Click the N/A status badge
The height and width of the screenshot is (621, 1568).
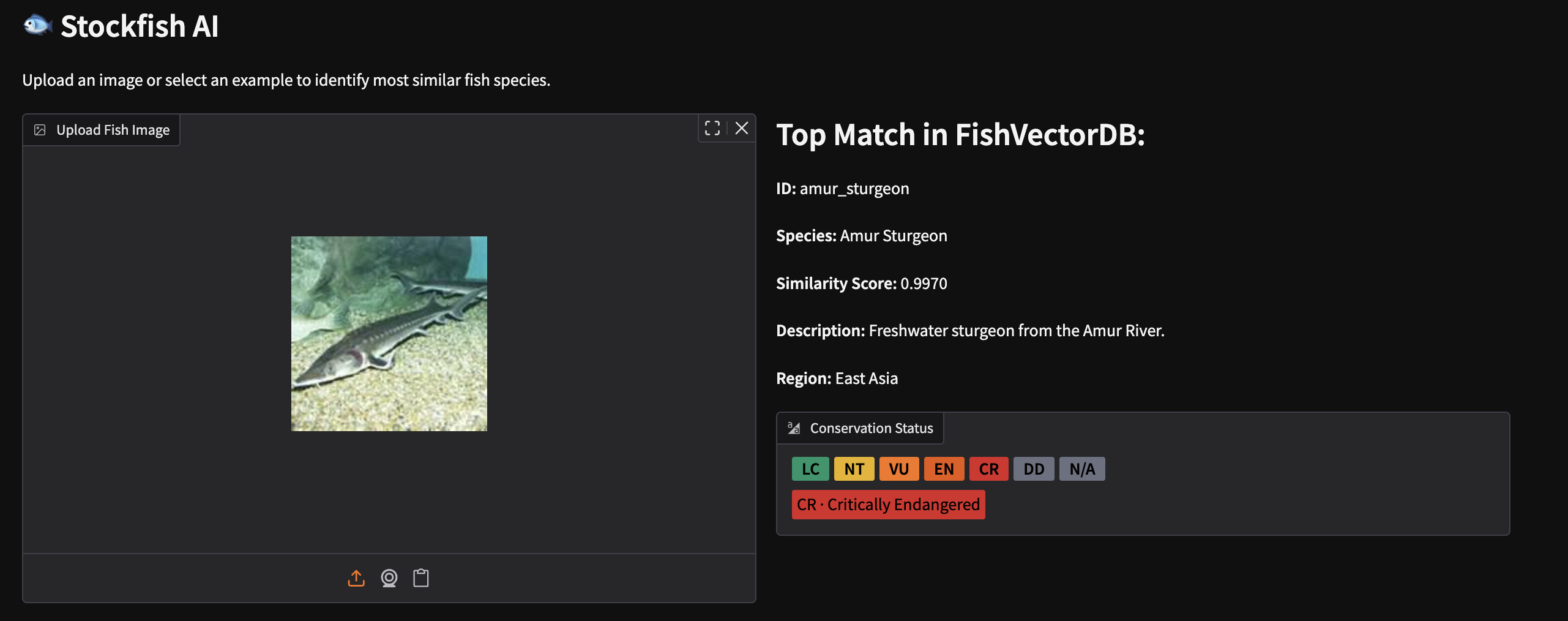coord(1082,469)
